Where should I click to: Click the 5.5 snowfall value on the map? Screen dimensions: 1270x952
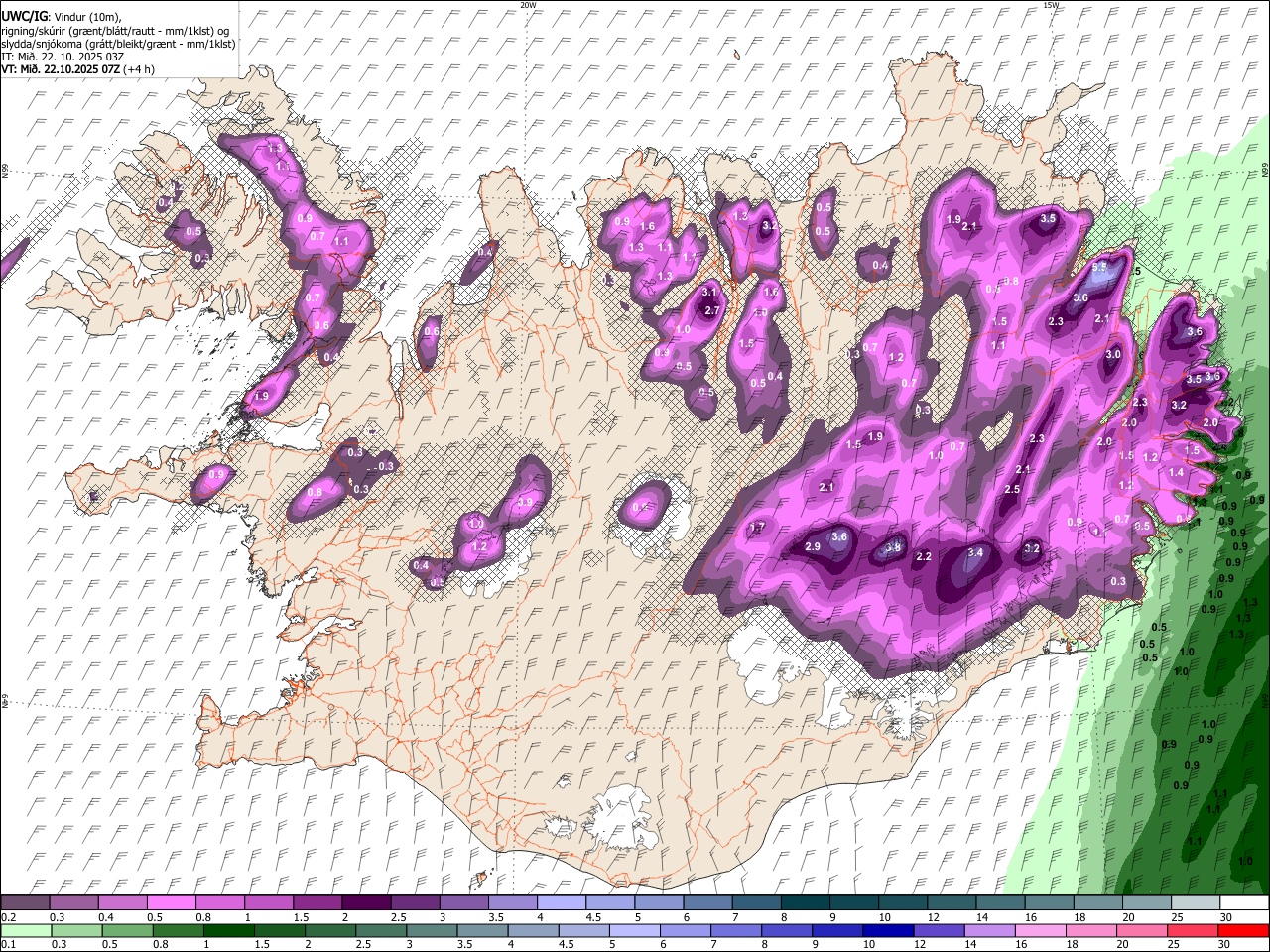(1099, 267)
